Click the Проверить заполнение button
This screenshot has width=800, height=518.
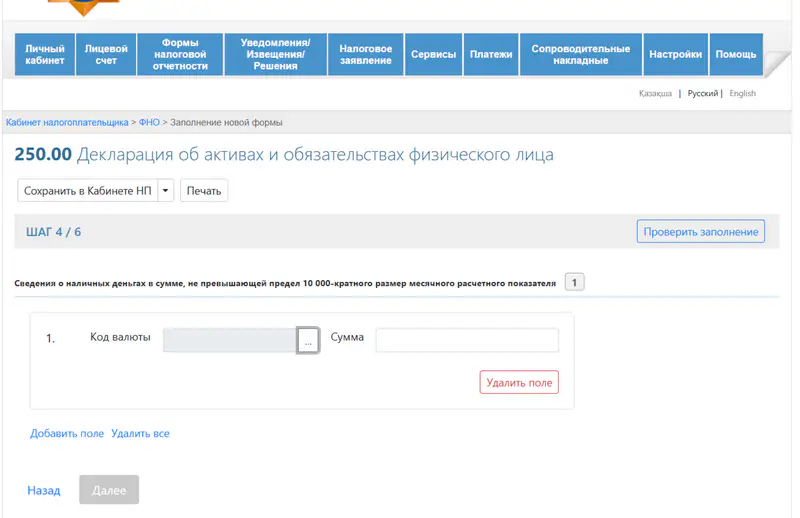pyautogui.click(x=700, y=232)
